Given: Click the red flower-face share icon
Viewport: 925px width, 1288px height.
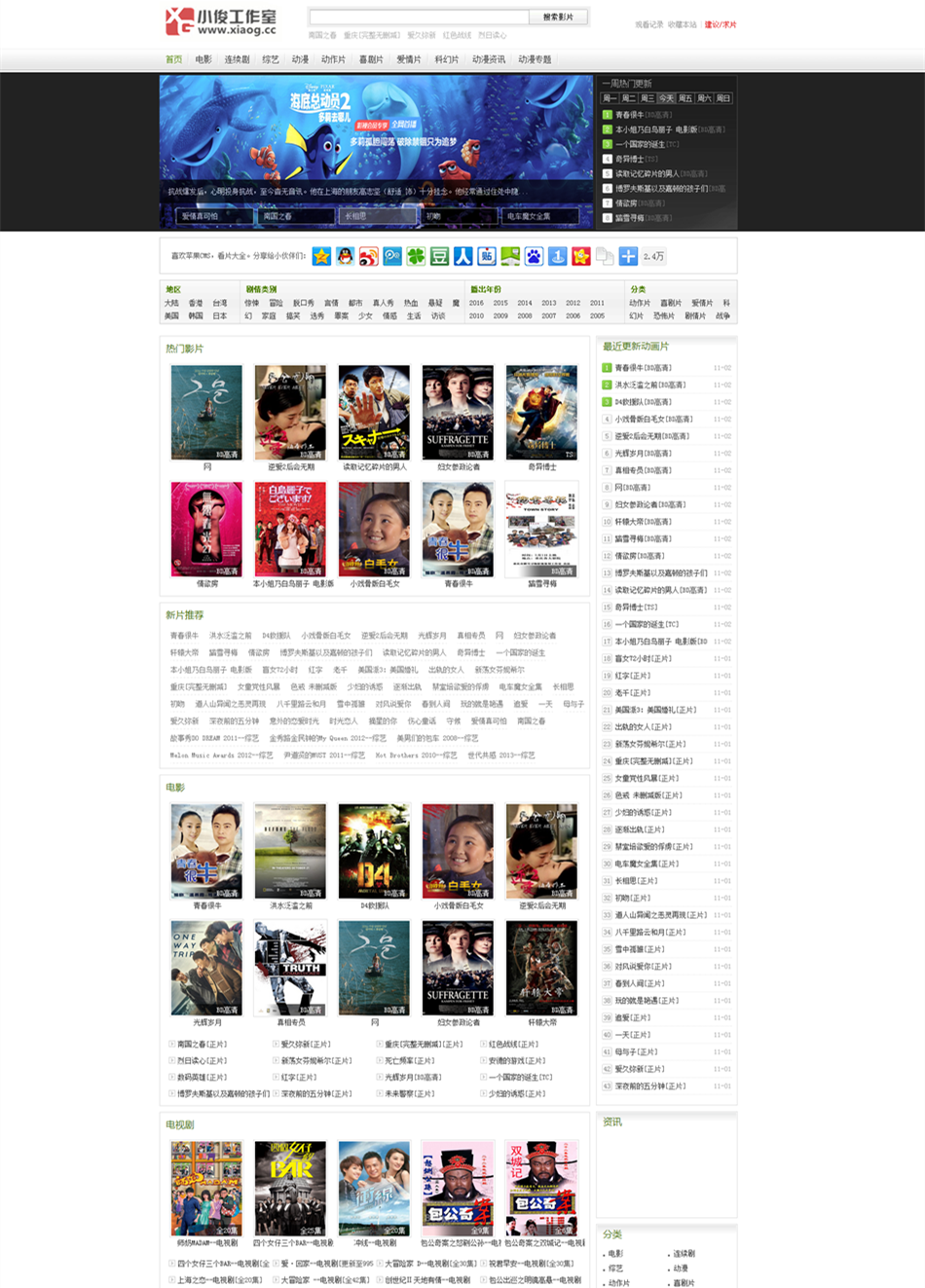Looking at the screenshot, I should [581, 256].
